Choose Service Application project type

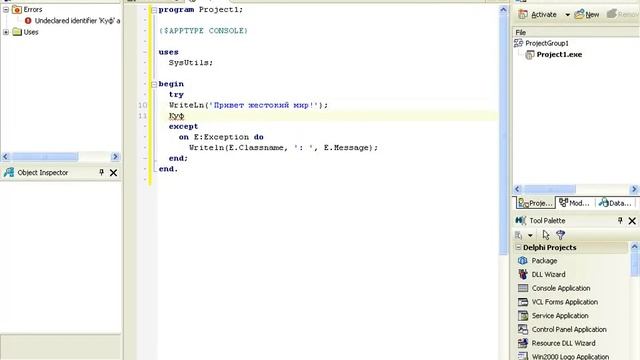(553, 316)
